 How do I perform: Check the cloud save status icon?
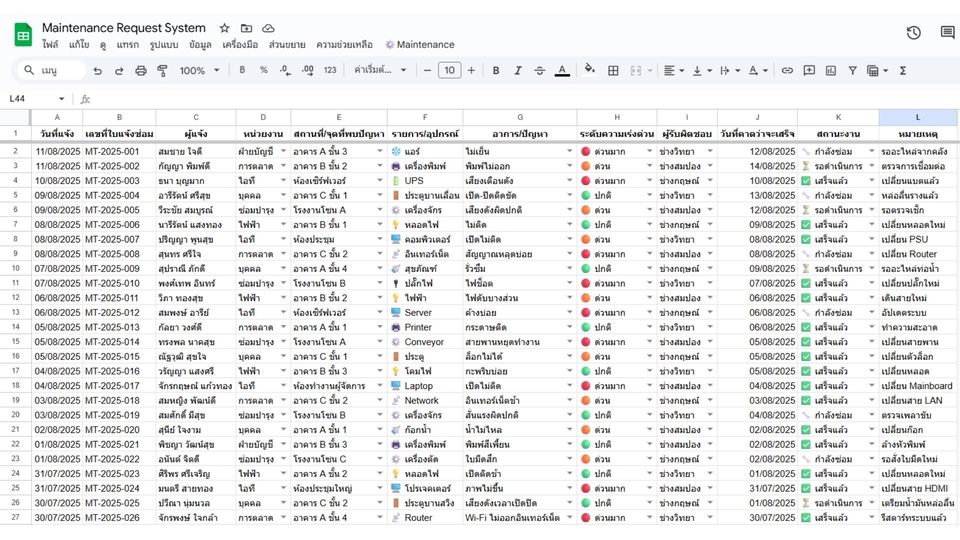coord(268,28)
